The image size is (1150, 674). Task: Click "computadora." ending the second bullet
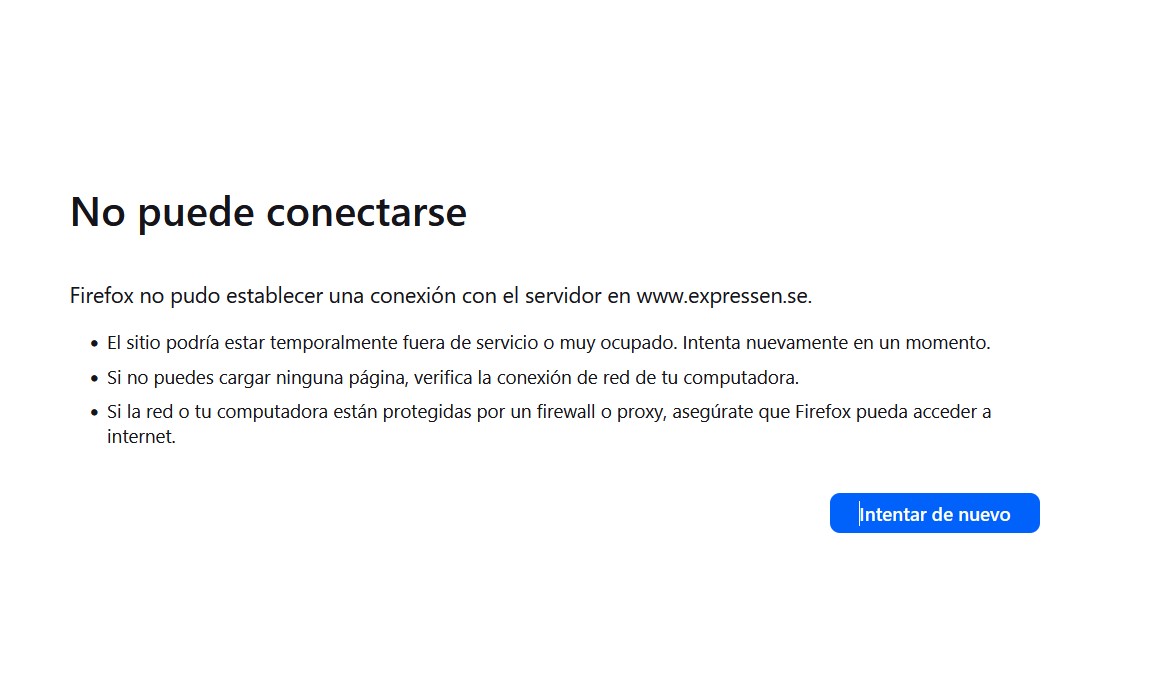click(749, 378)
